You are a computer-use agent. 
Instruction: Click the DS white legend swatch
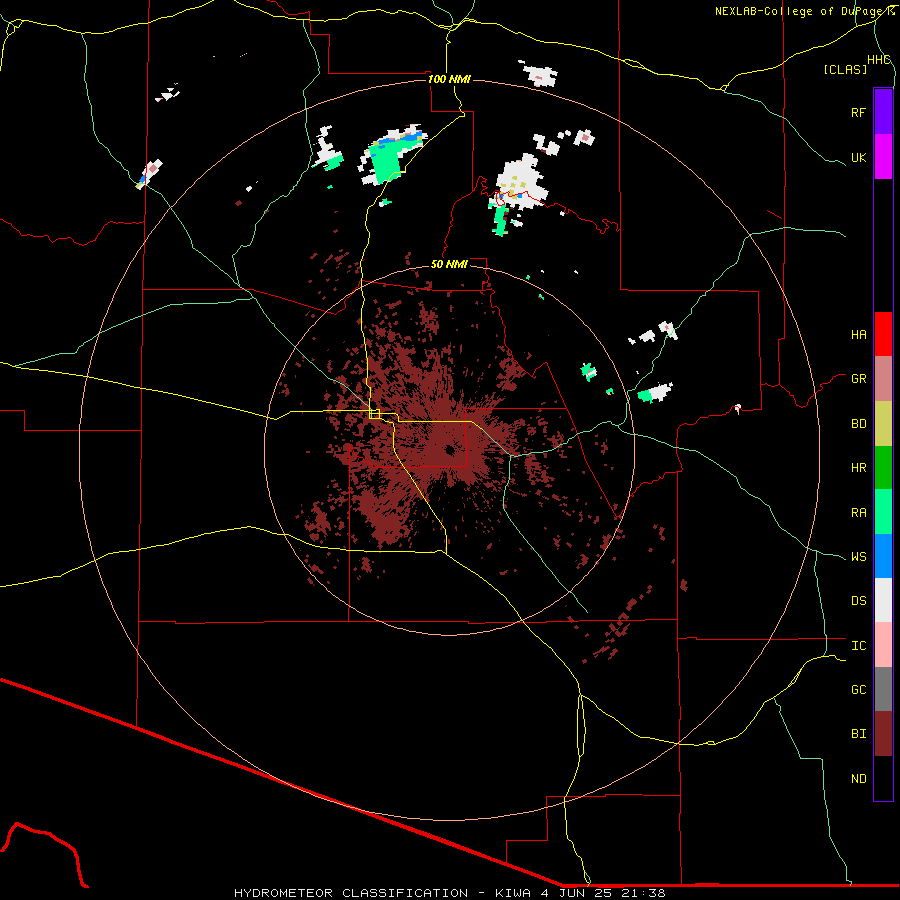(883, 600)
